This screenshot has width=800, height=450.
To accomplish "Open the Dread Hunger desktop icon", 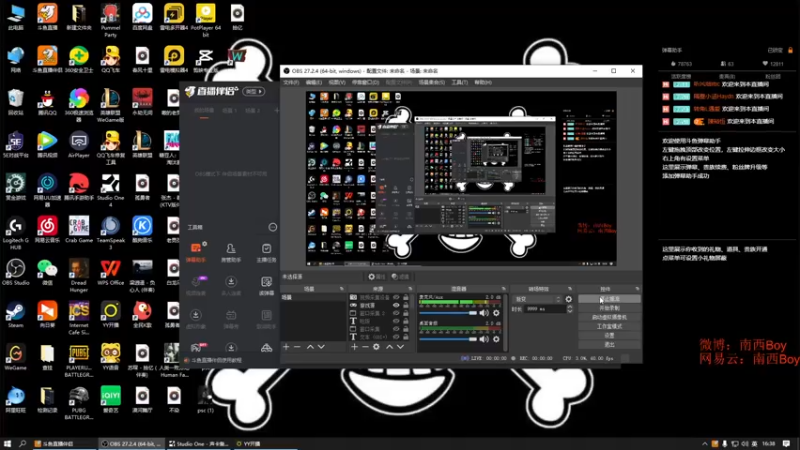I will coord(79,276).
